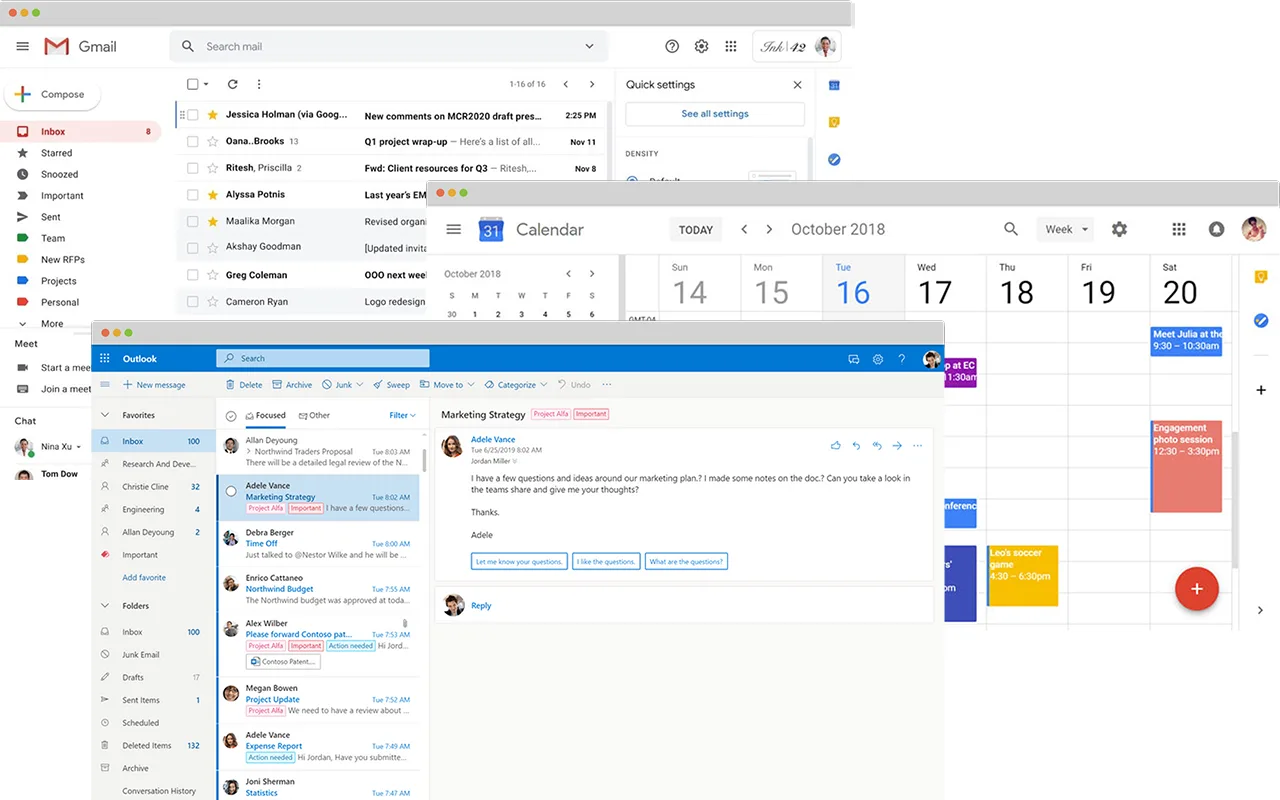Click the Gmail Compose button
The height and width of the screenshot is (800, 1280).
[54, 94]
